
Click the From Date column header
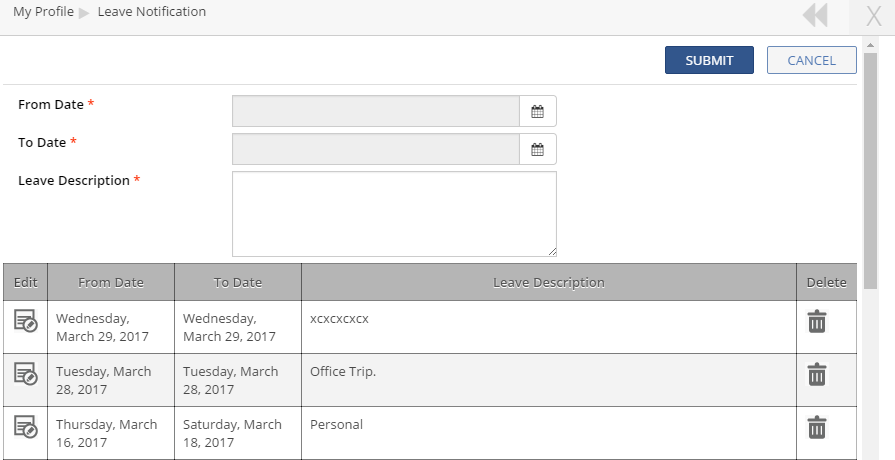click(x=111, y=282)
